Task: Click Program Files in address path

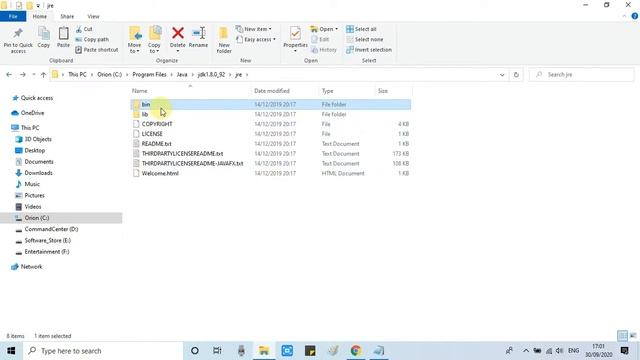Action: [x=149, y=75]
